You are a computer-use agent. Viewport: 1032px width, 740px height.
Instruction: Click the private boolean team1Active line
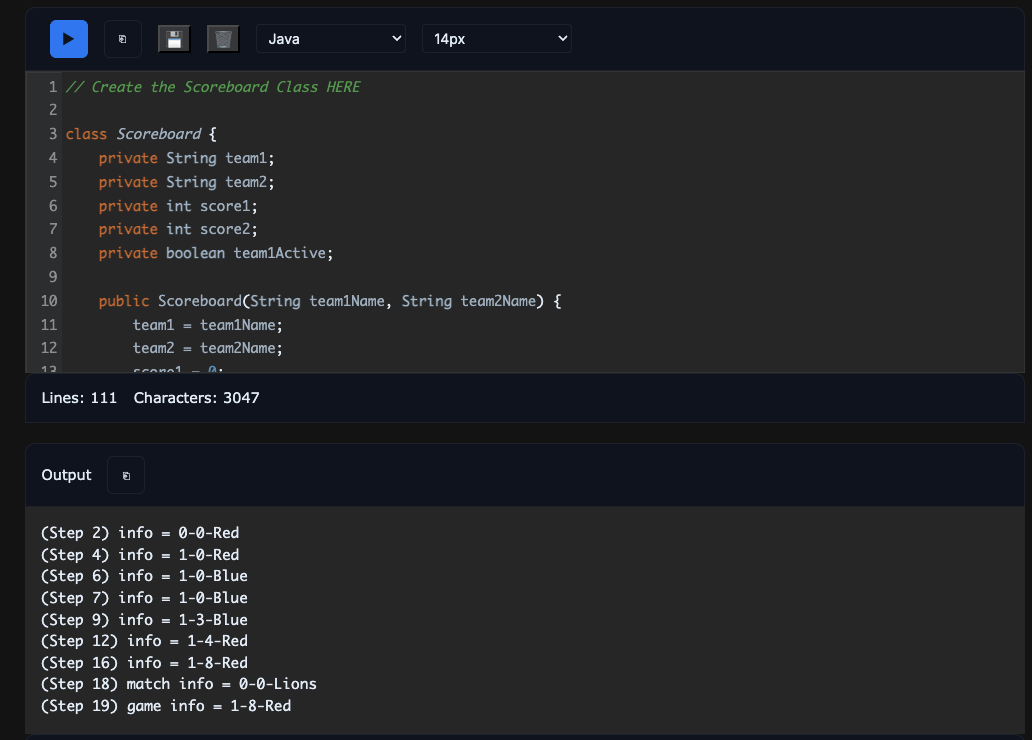(x=215, y=253)
